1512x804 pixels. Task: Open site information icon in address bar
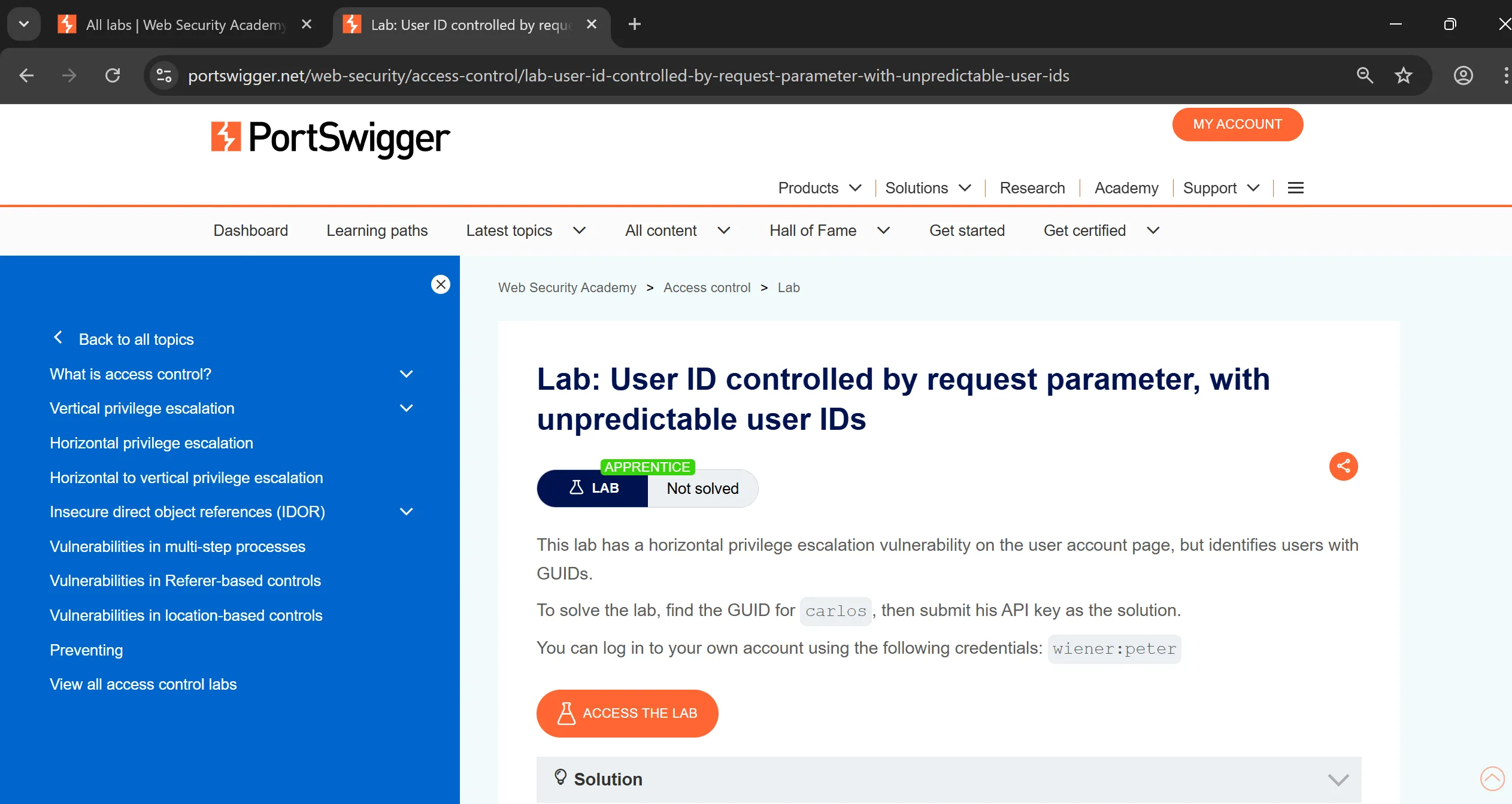pyautogui.click(x=163, y=75)
